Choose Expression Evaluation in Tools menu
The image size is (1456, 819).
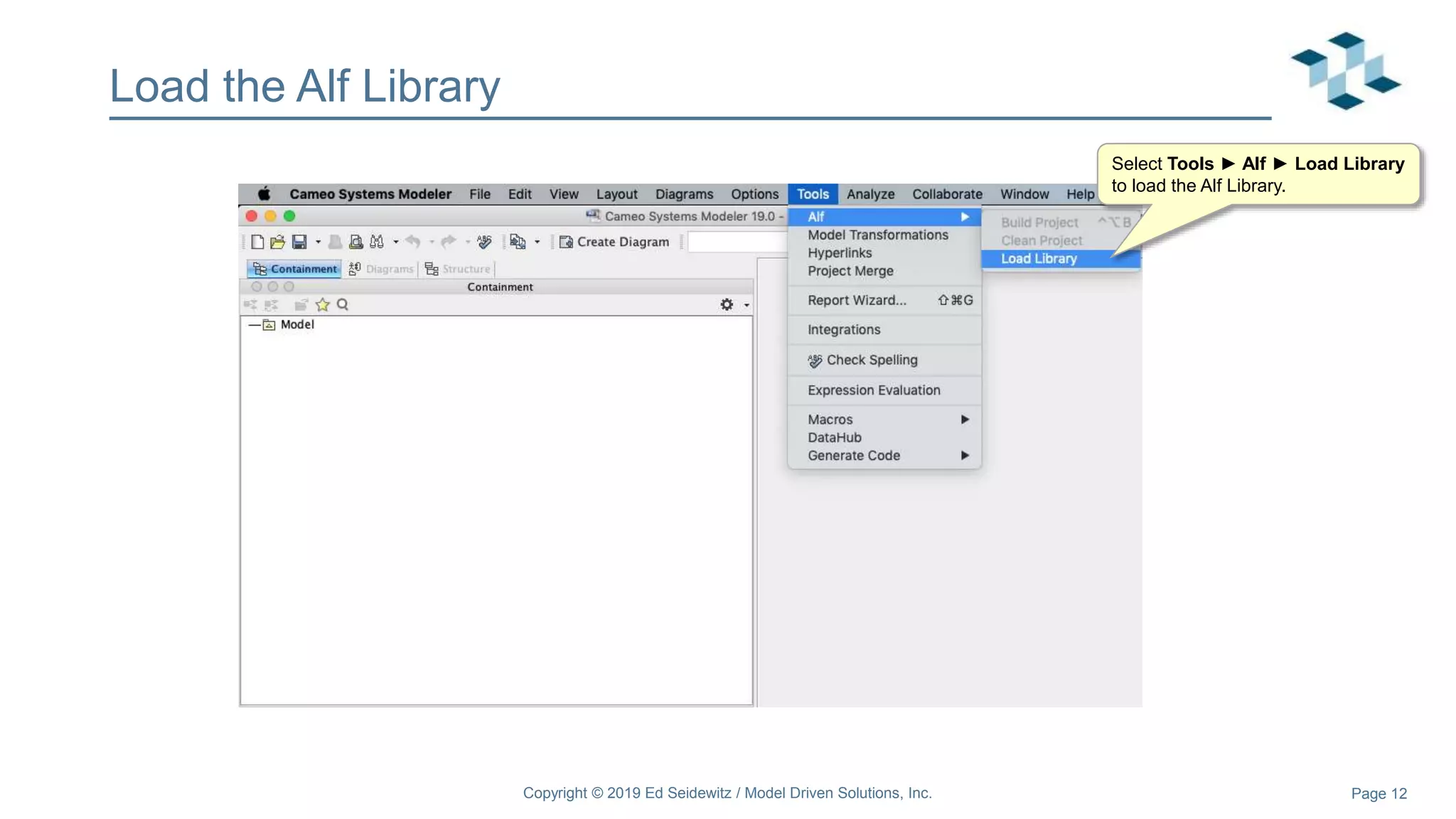tap(884, 390)
